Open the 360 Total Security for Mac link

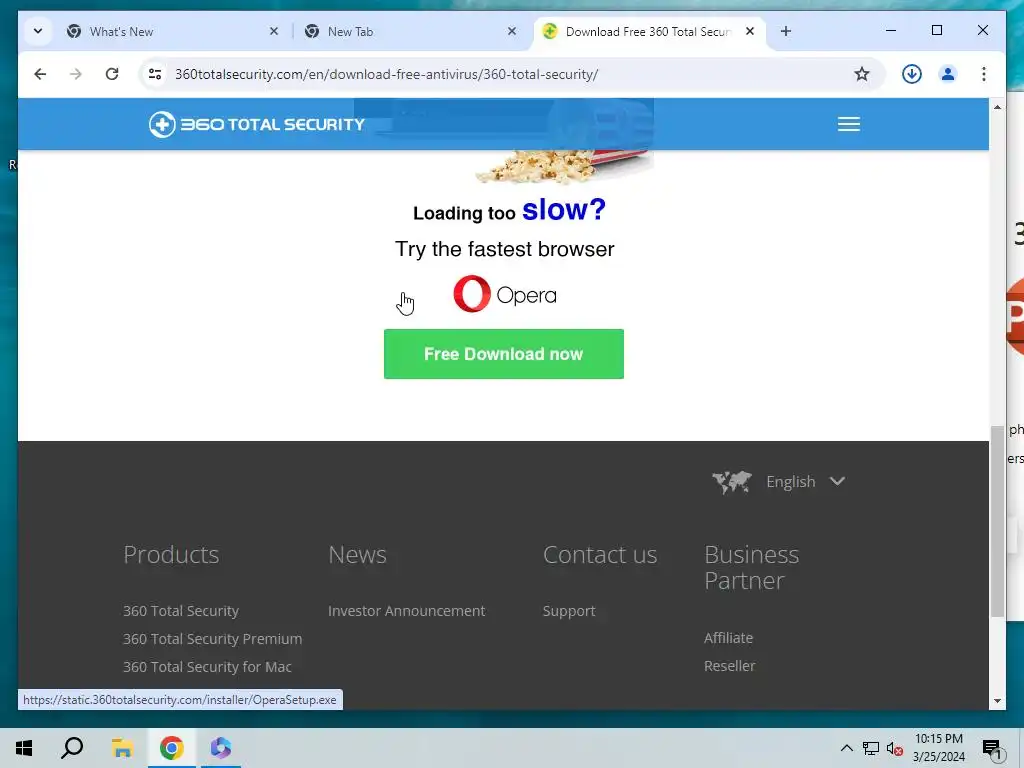207,667
